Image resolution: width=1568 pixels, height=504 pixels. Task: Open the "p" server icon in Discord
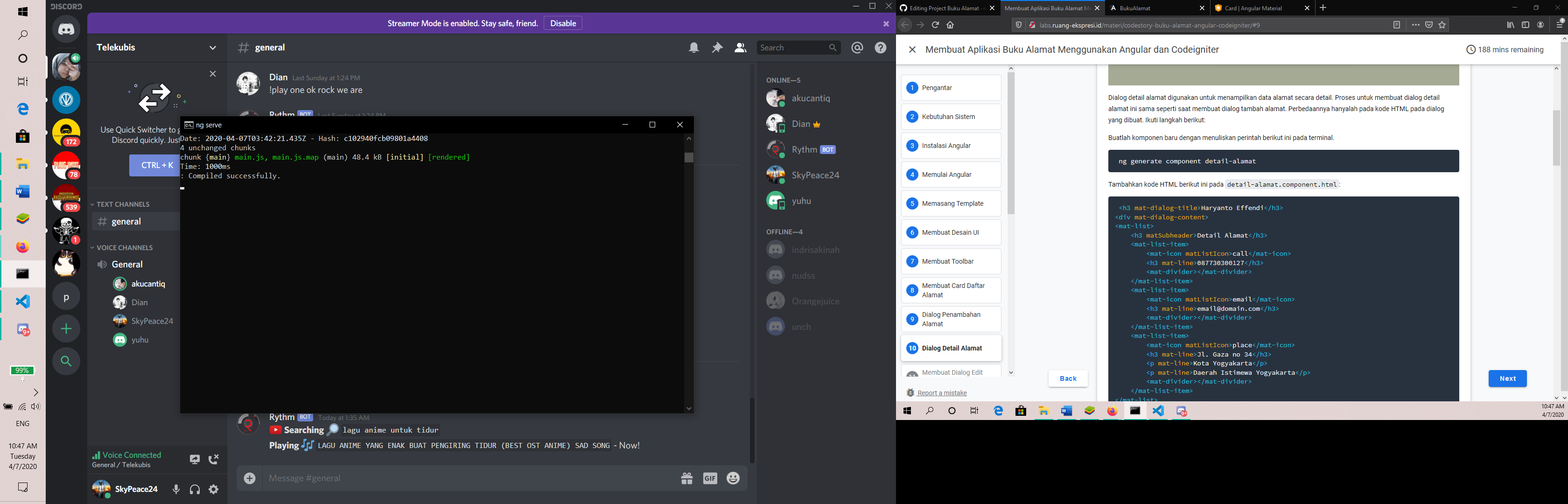click(66, 297)
